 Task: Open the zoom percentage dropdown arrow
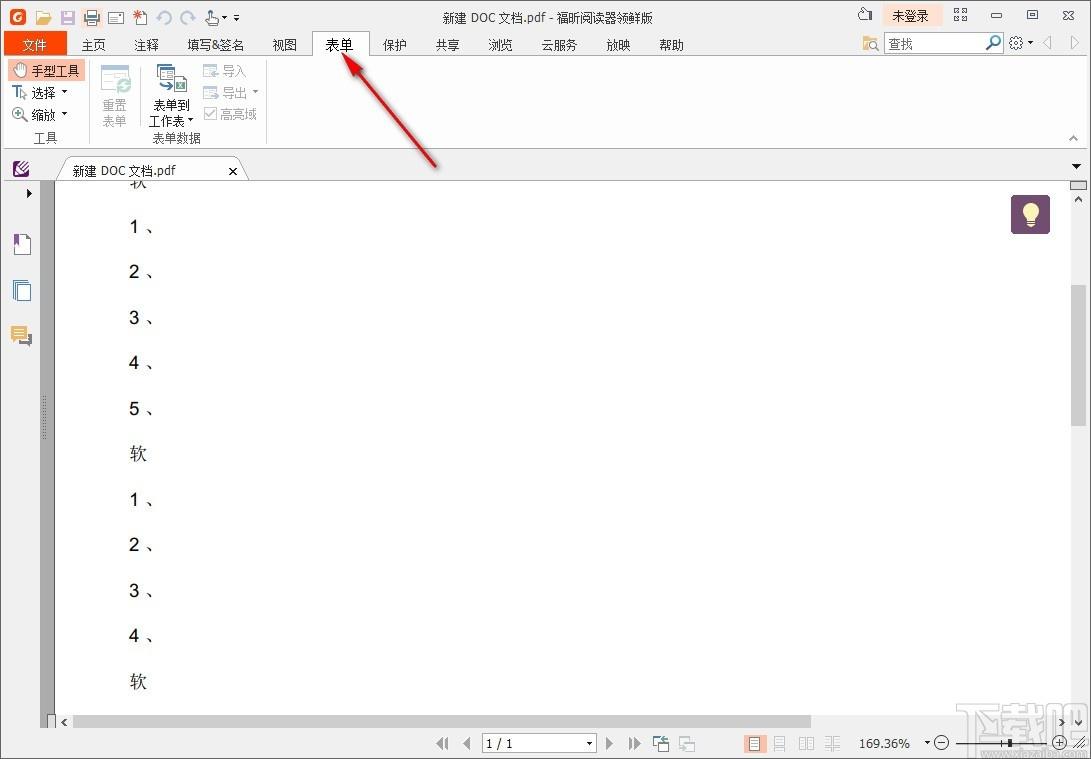[927, 743]
